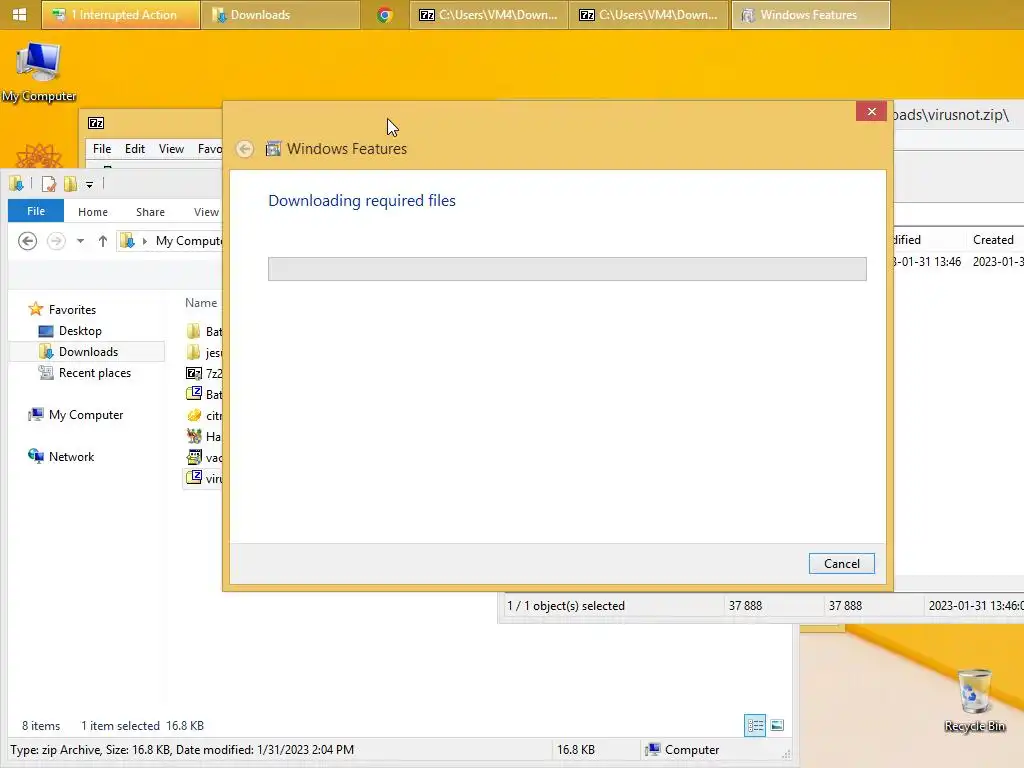Open Google Chrome from the taskbar
1024x768 pixels.
[385, 15]
